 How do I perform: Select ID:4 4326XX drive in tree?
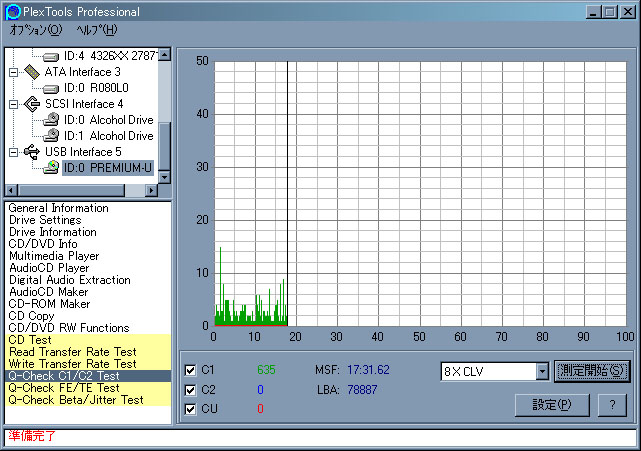pyautogui.click(x=110, y=56)
